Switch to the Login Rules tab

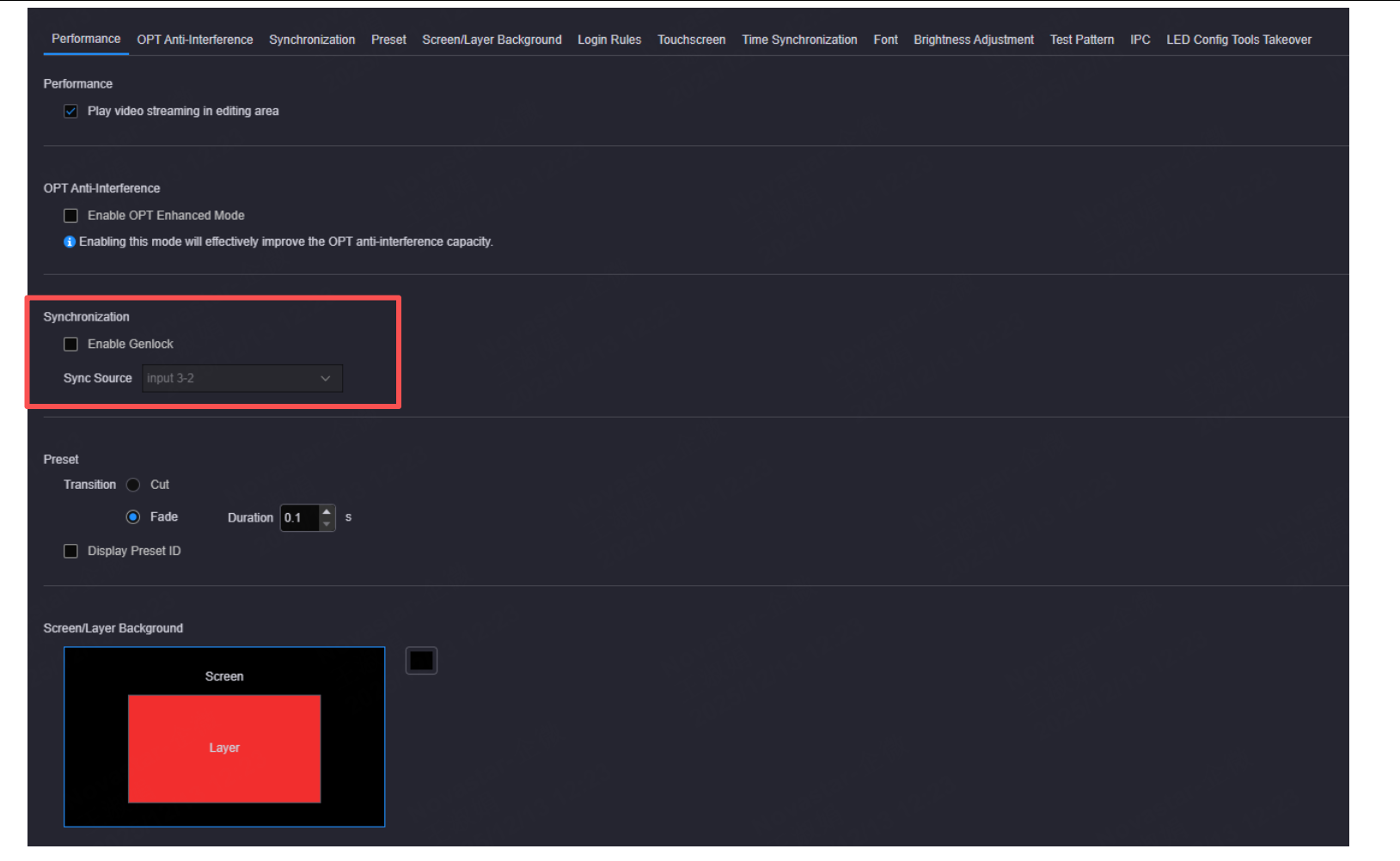(x=609, y=40)
